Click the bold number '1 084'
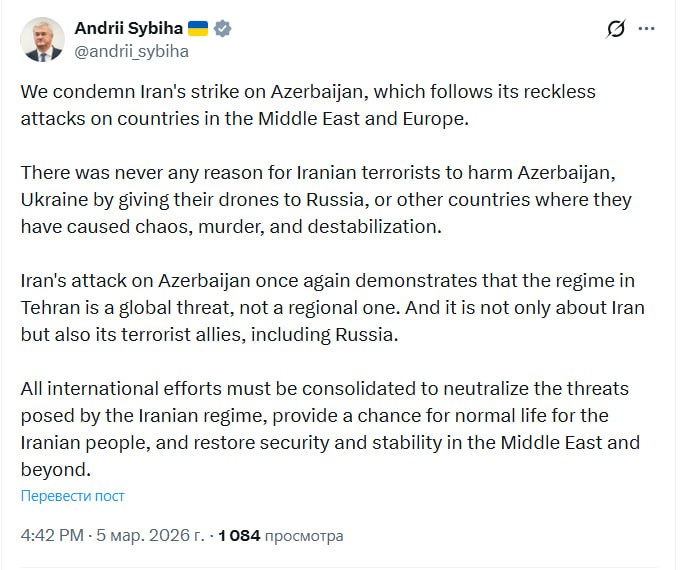The image size is (700, 570). coord(239,535)
